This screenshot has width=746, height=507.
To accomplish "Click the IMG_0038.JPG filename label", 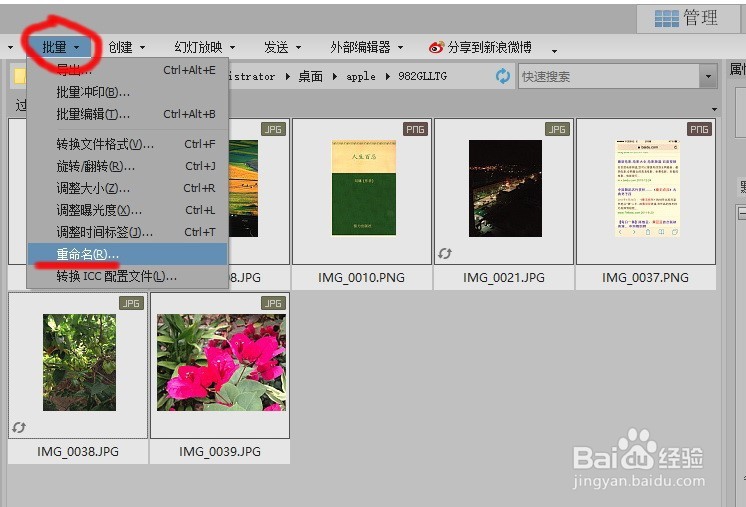I will [x=78, y=451].
